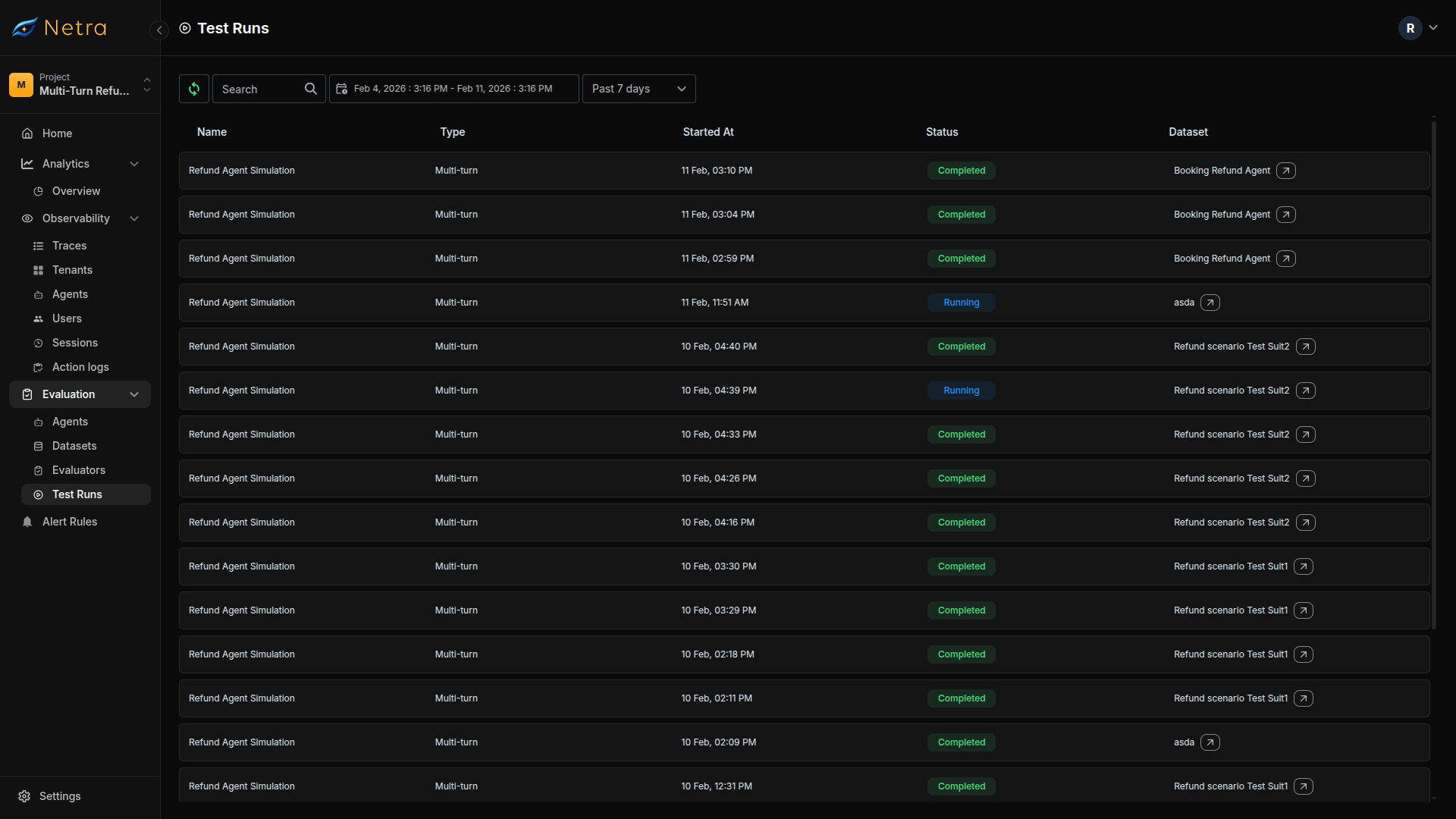Screen dimensions: 1456x819
Task: Click Refund scenario Test Suit1 on 03:30 PM row
Action: [x=1231, y=566]
